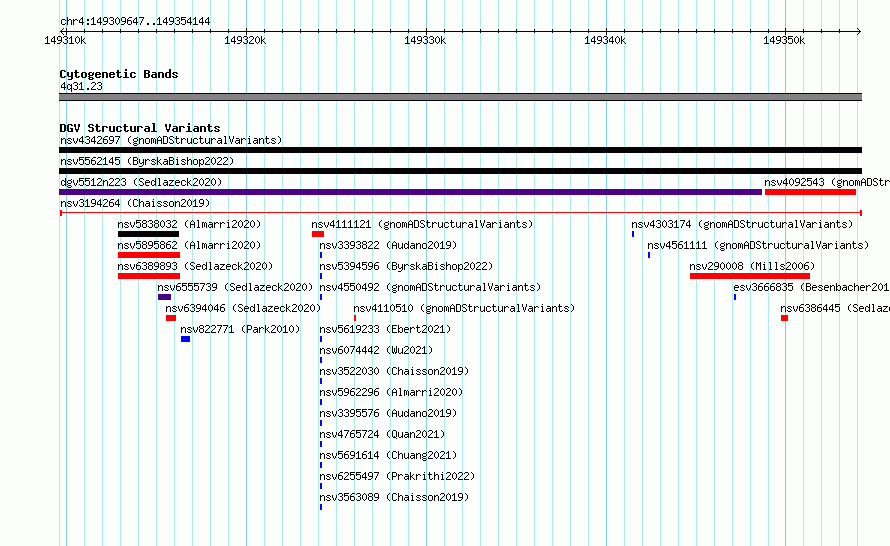Click the 149320k ruler label

(245, 40)
